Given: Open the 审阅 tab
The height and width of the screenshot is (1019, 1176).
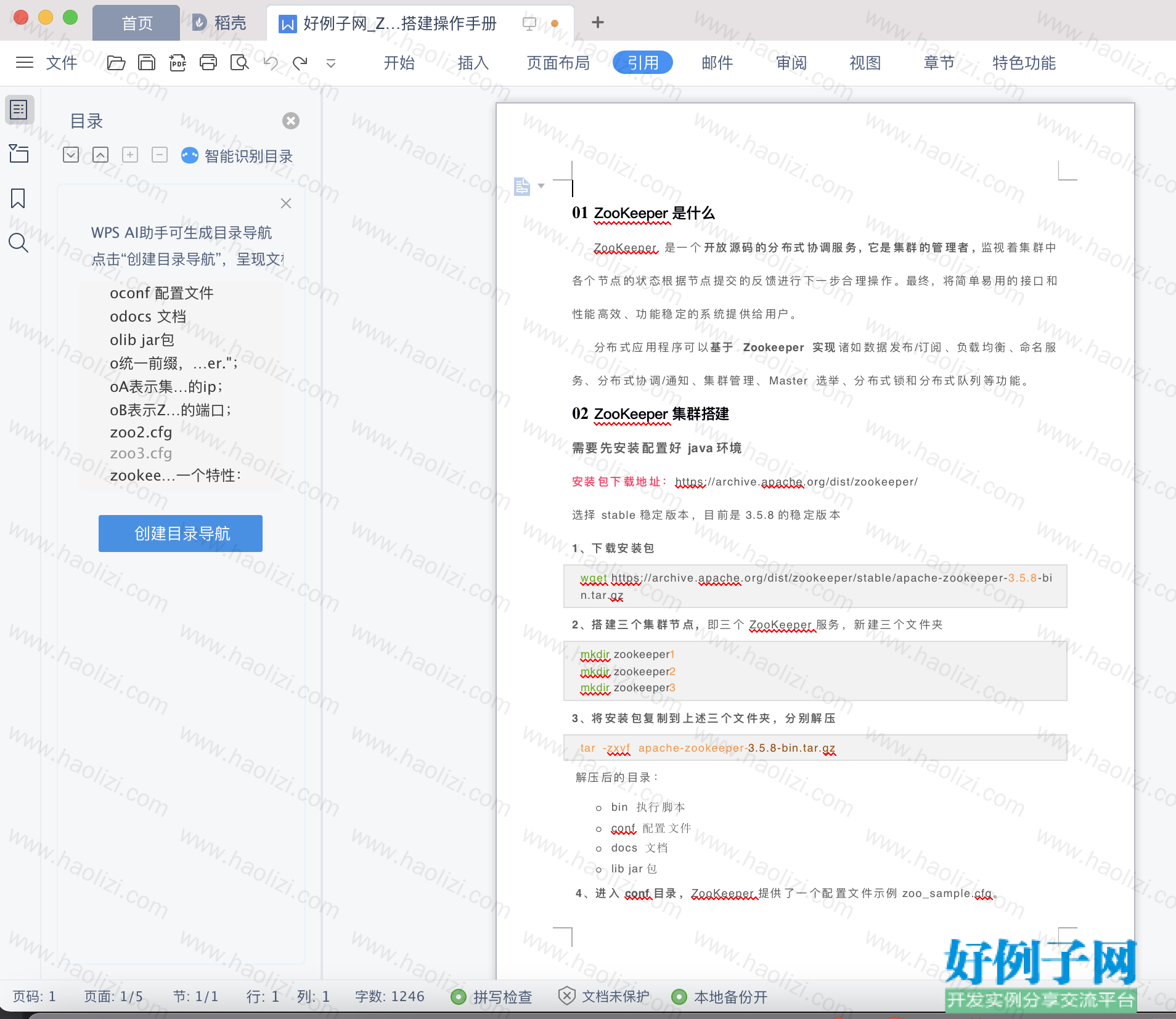Looking at the screenshot, I should tap(791, 62).
